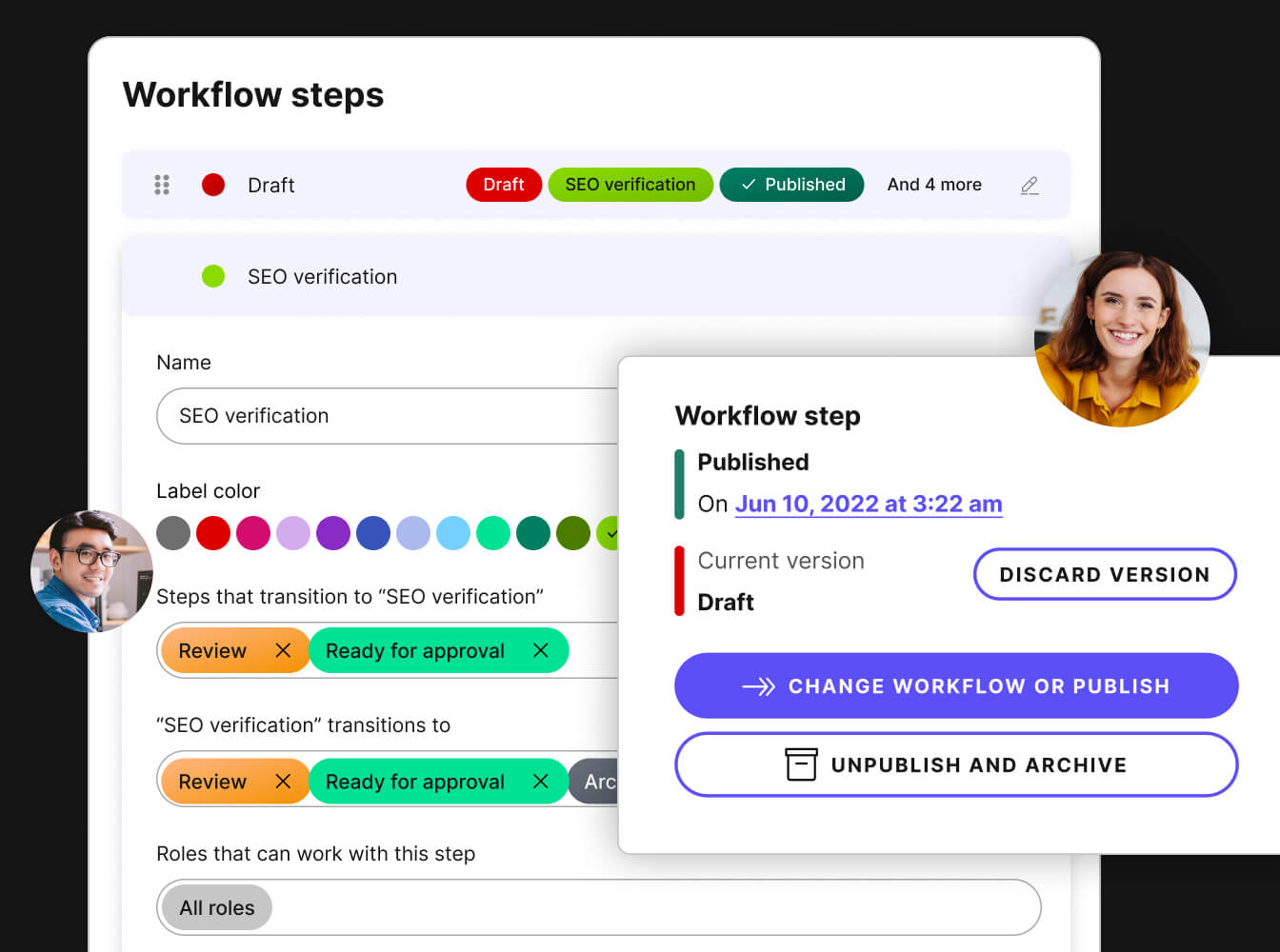Click the roles field containing All roles
Screen dimensions: 1280x952
(x=598, y=907)
